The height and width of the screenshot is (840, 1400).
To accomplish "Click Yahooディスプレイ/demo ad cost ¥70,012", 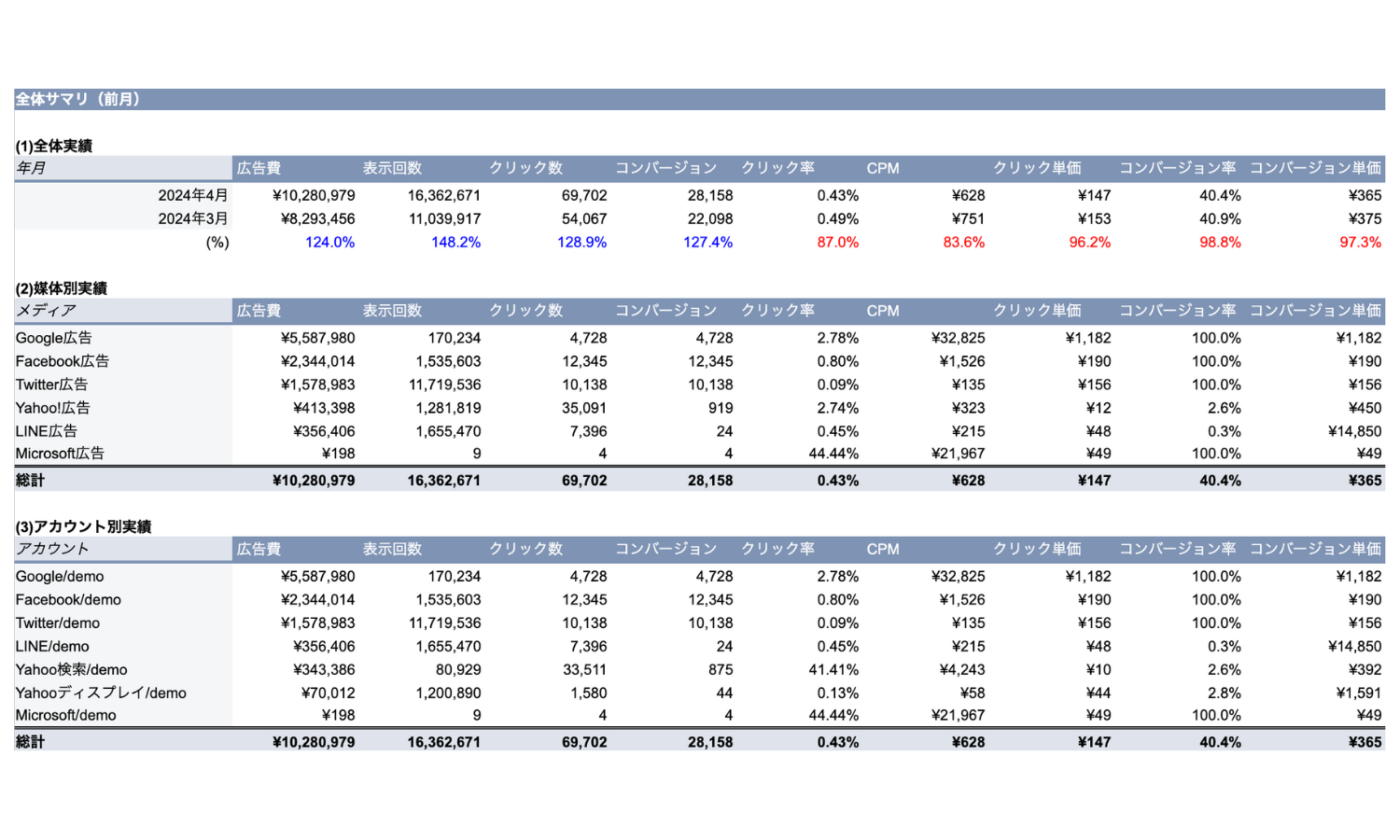I will pos(328,693).
